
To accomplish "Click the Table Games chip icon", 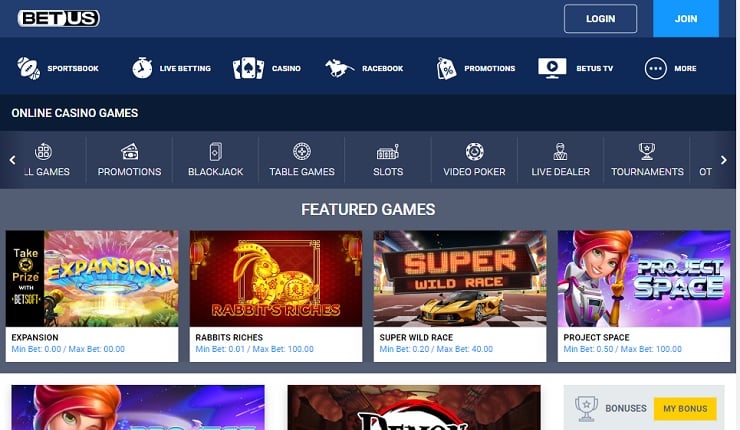I will (302, 152).
